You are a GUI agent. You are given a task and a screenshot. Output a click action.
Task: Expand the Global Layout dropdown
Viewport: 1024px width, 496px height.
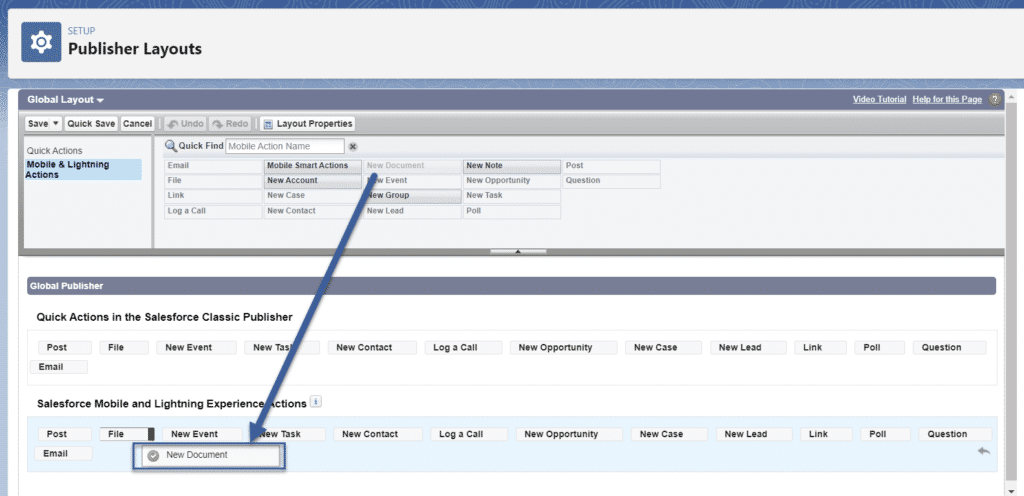[66, 100]
